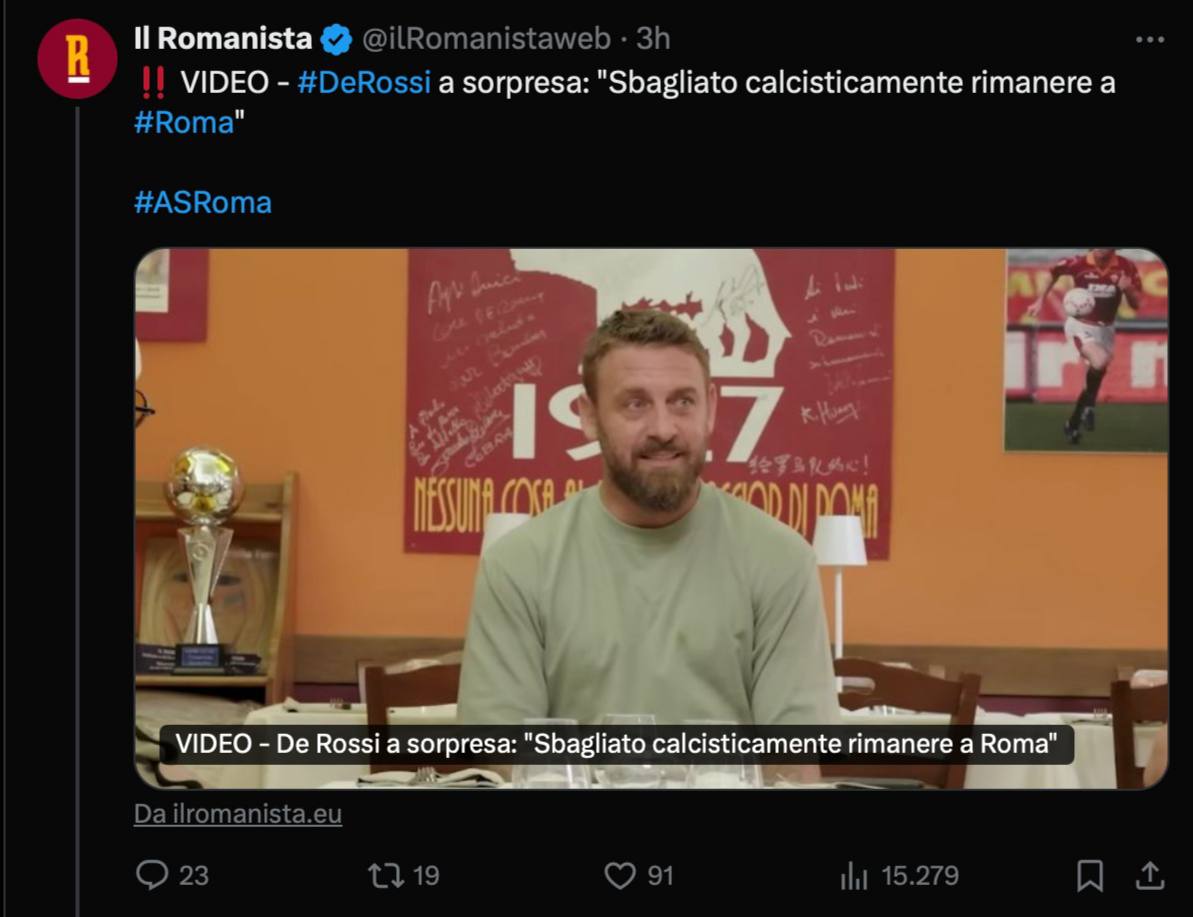Open the #Roma hashtag

pos(184,123)
